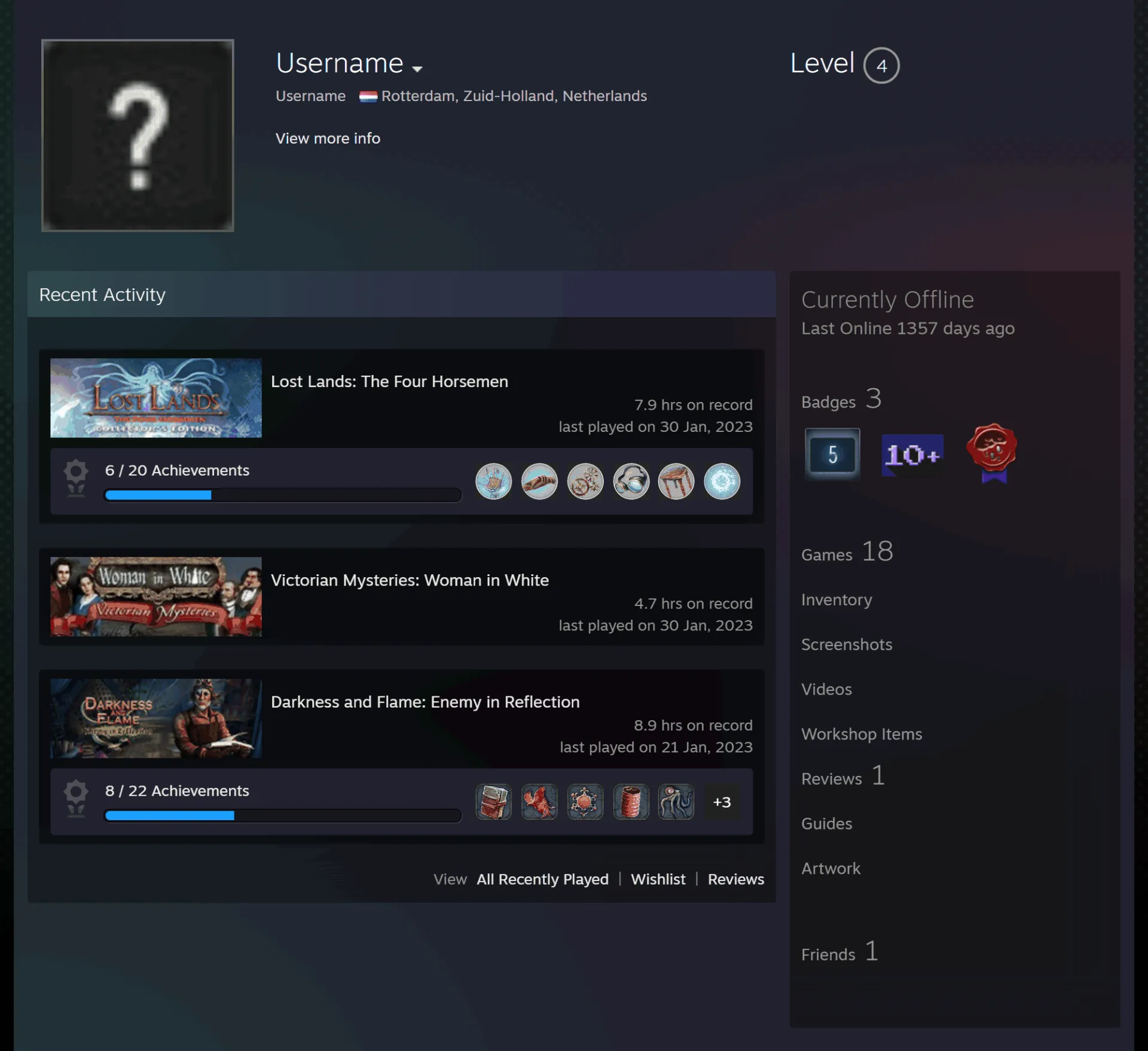Open Games 18 in the sidebar
Viewport: 1148px width, 1051px height.
tap(847, 552)
